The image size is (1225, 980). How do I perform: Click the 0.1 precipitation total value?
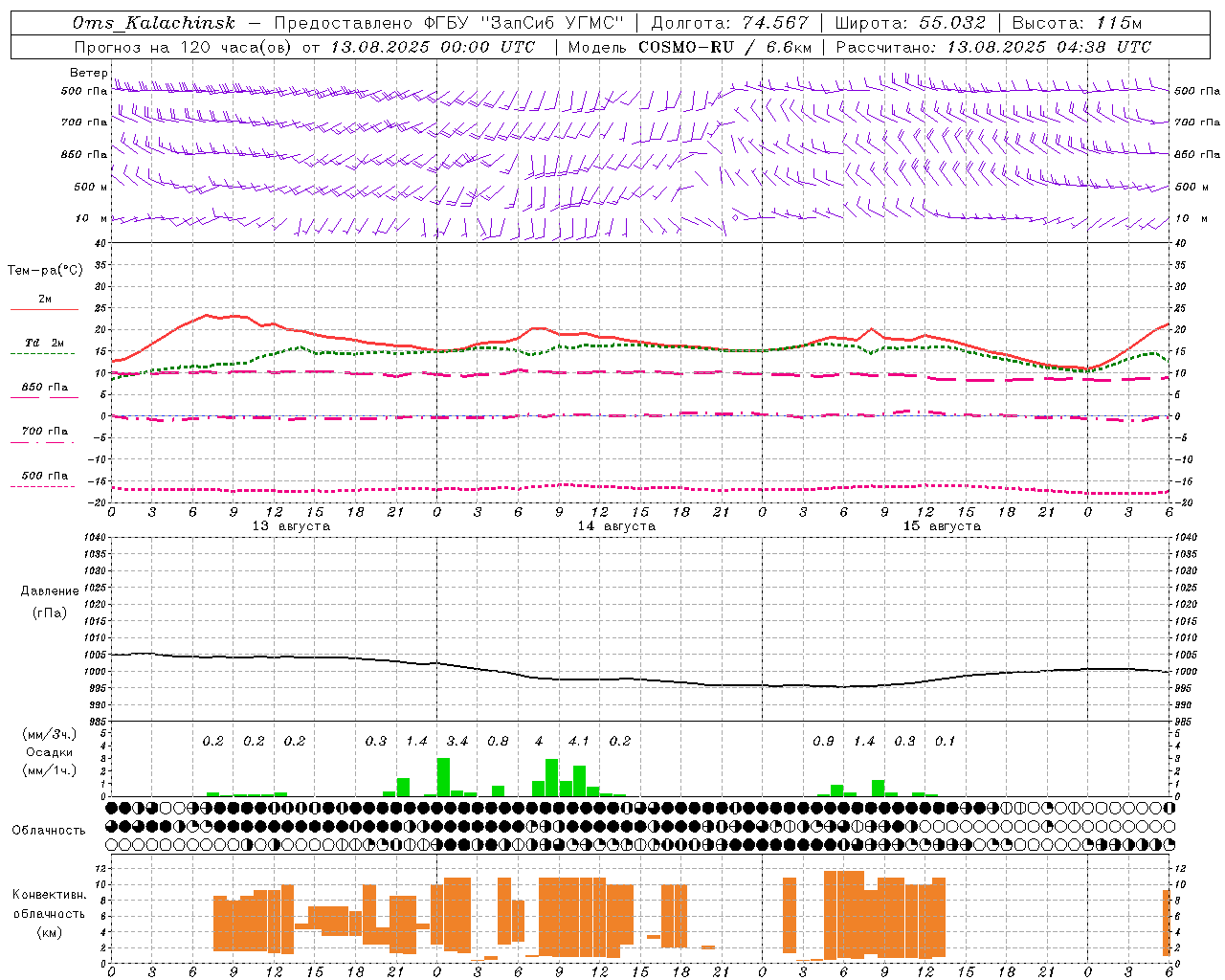(x=946, y=741)
